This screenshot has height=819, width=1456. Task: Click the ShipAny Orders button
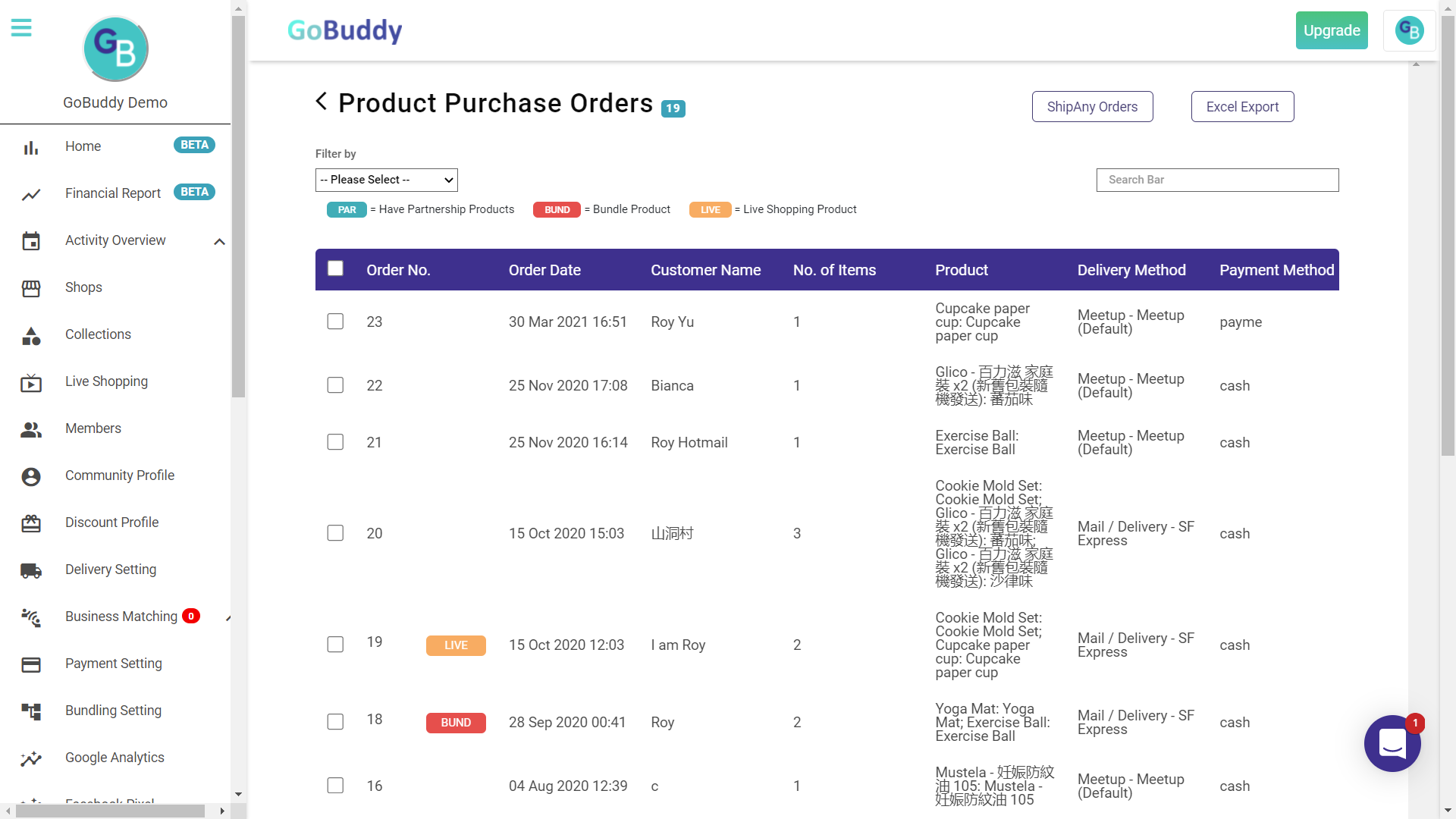1092,107
